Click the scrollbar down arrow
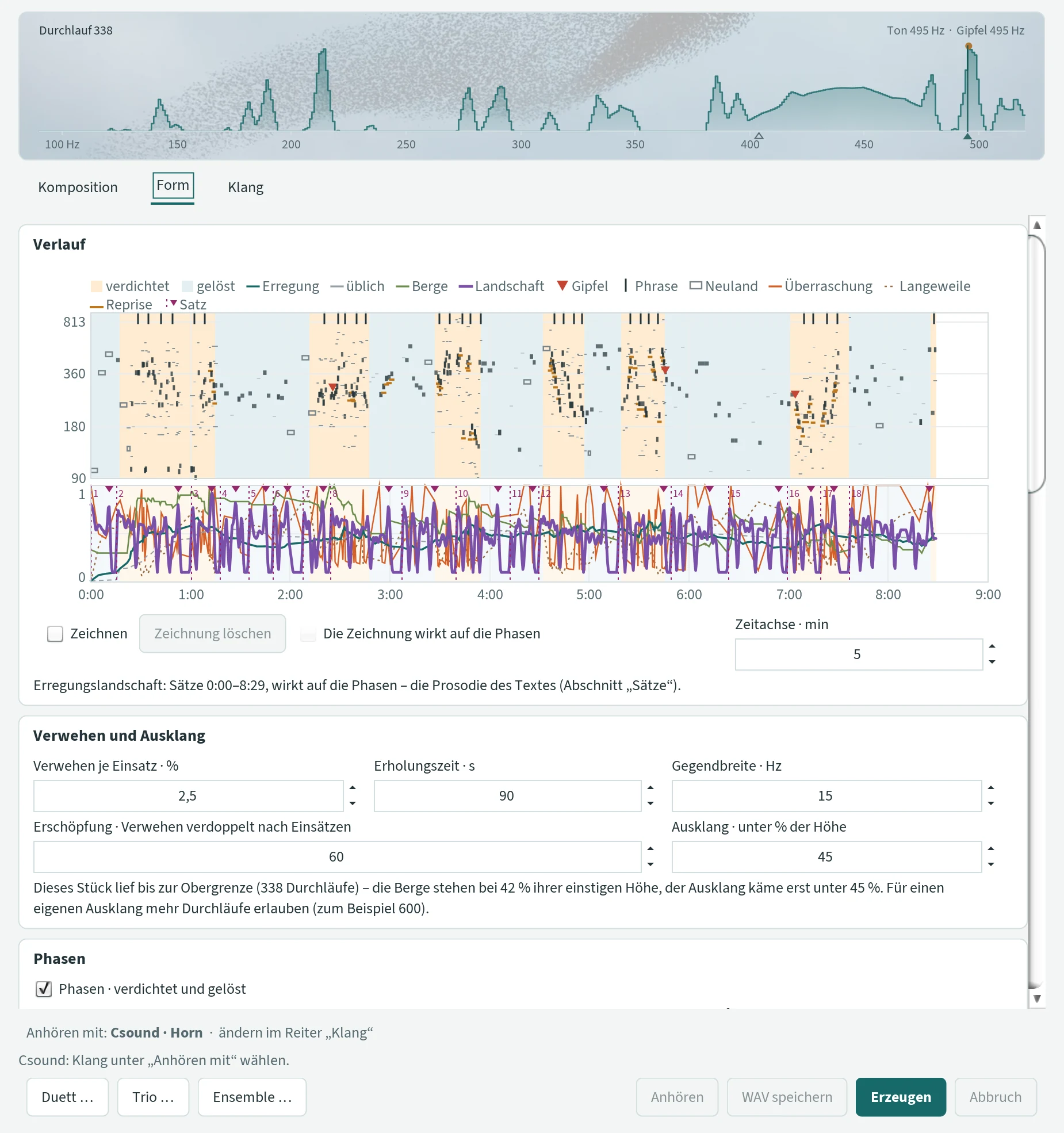Image resolution: width=1064 pixels, height=1133 pixels. 1037,999
